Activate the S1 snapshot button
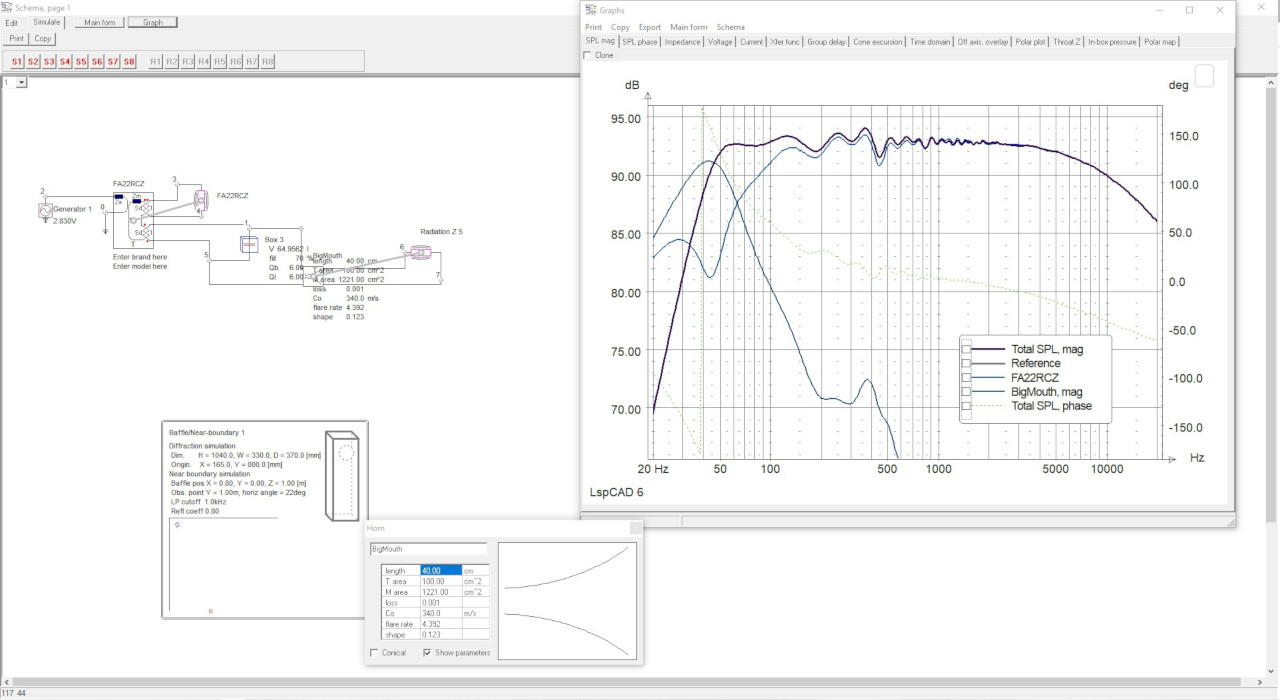This screenshot has width=1280, height=700. pos(17,62)
